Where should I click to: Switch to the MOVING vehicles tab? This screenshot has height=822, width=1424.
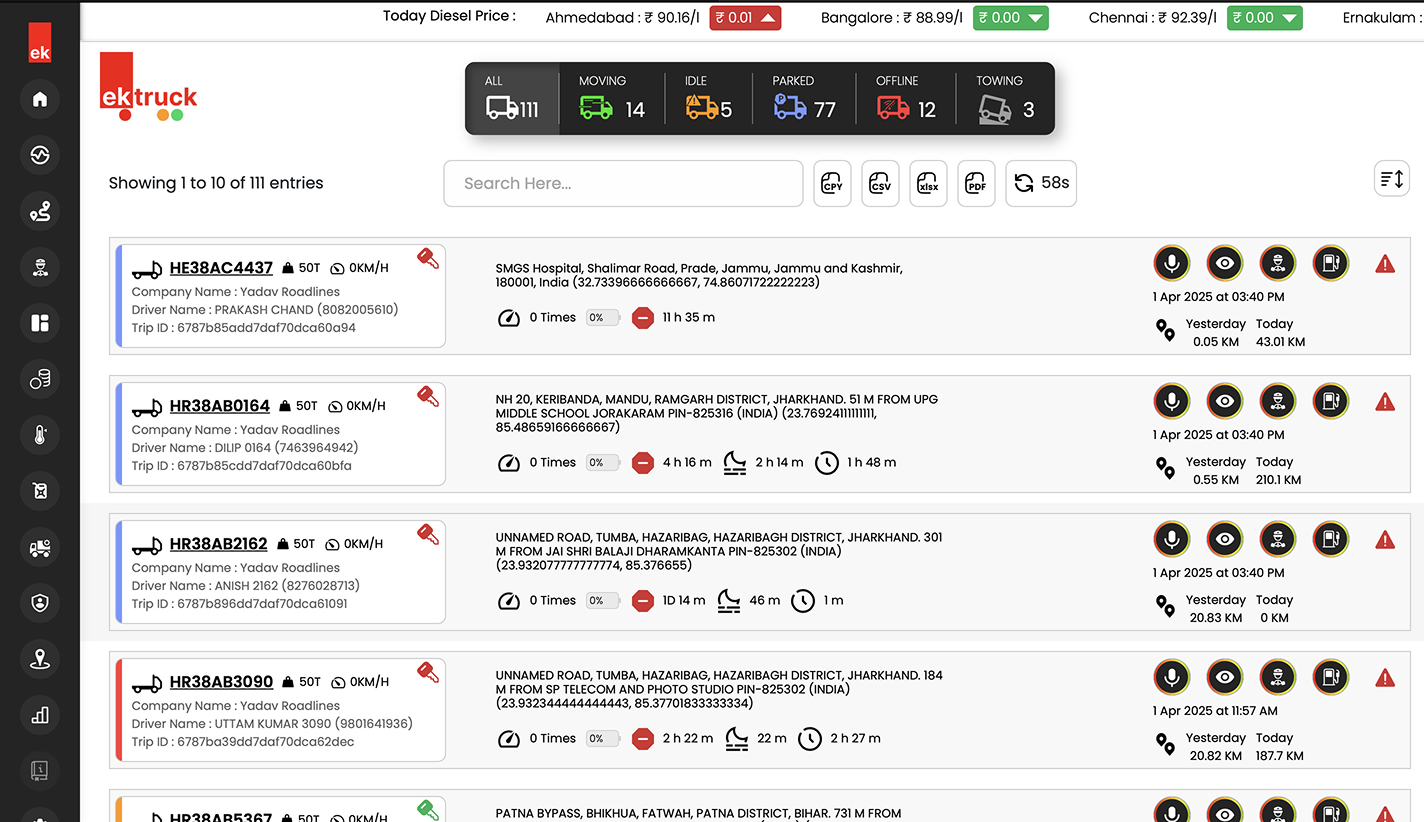click(611, 97)
